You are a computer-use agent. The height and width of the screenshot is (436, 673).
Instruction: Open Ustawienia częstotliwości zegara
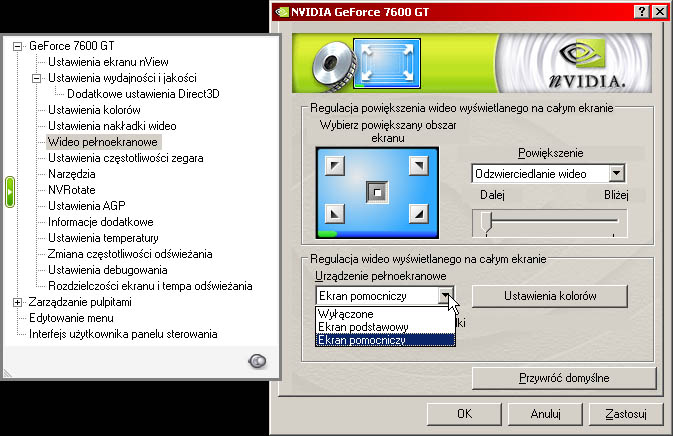[125, 158]
